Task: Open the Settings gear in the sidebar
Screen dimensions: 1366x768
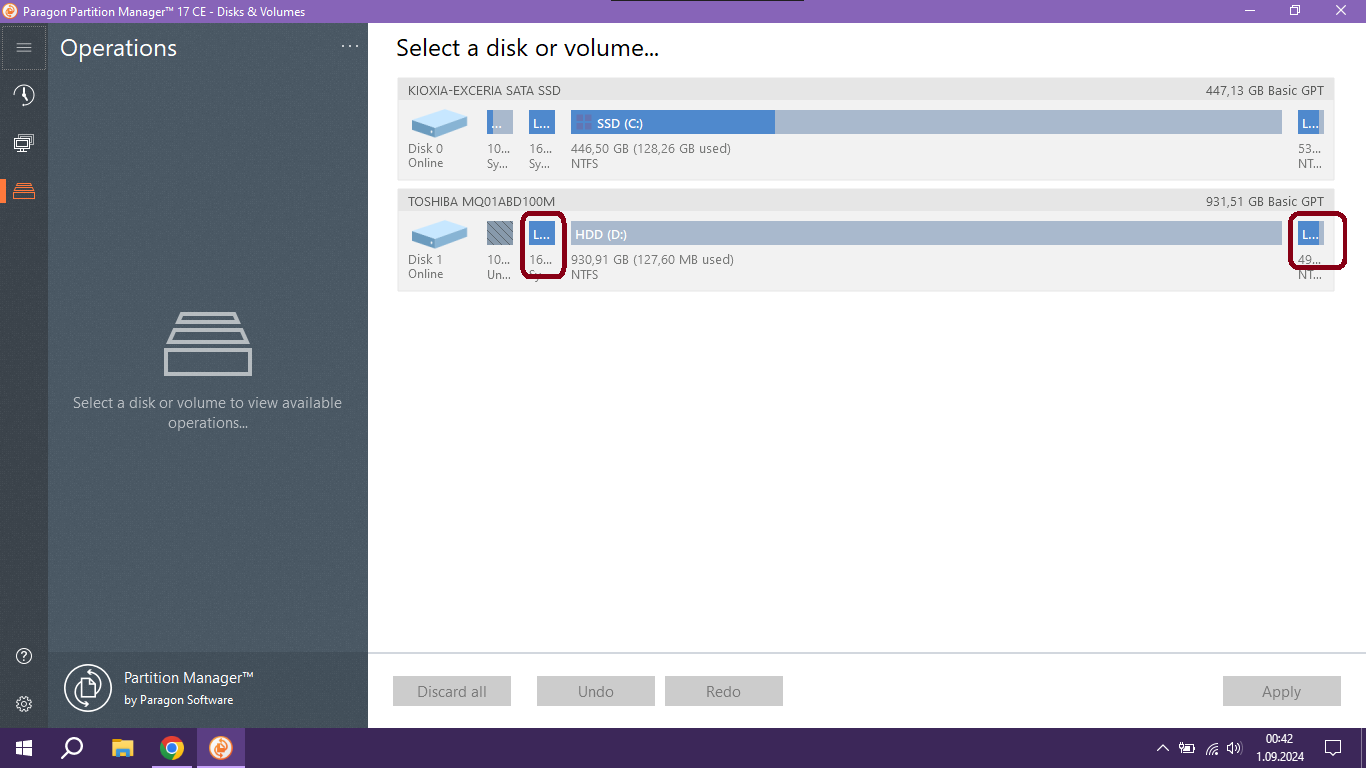Action: click(x=24, y=704)
